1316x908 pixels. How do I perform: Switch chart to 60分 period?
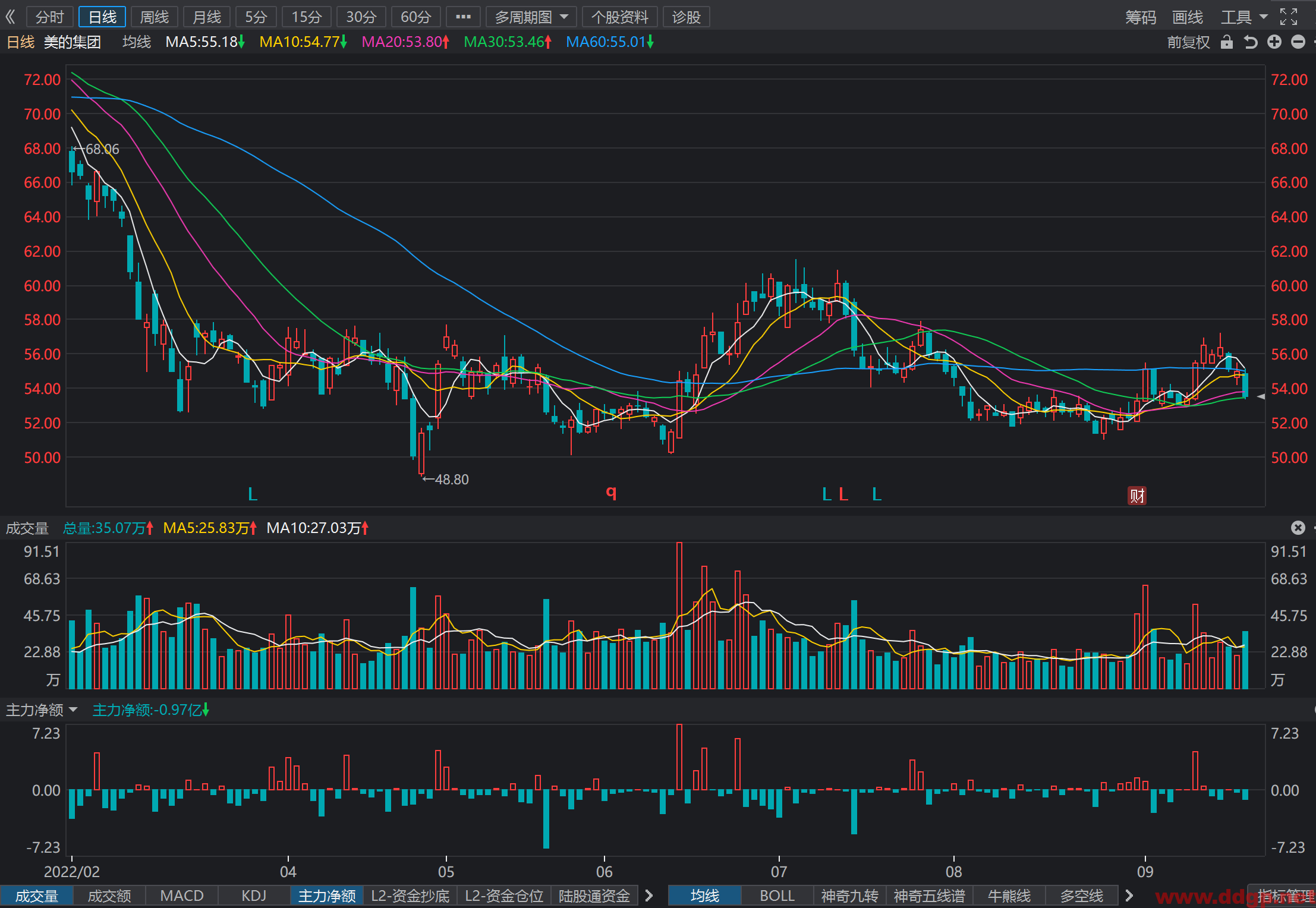tap(415, 17)
